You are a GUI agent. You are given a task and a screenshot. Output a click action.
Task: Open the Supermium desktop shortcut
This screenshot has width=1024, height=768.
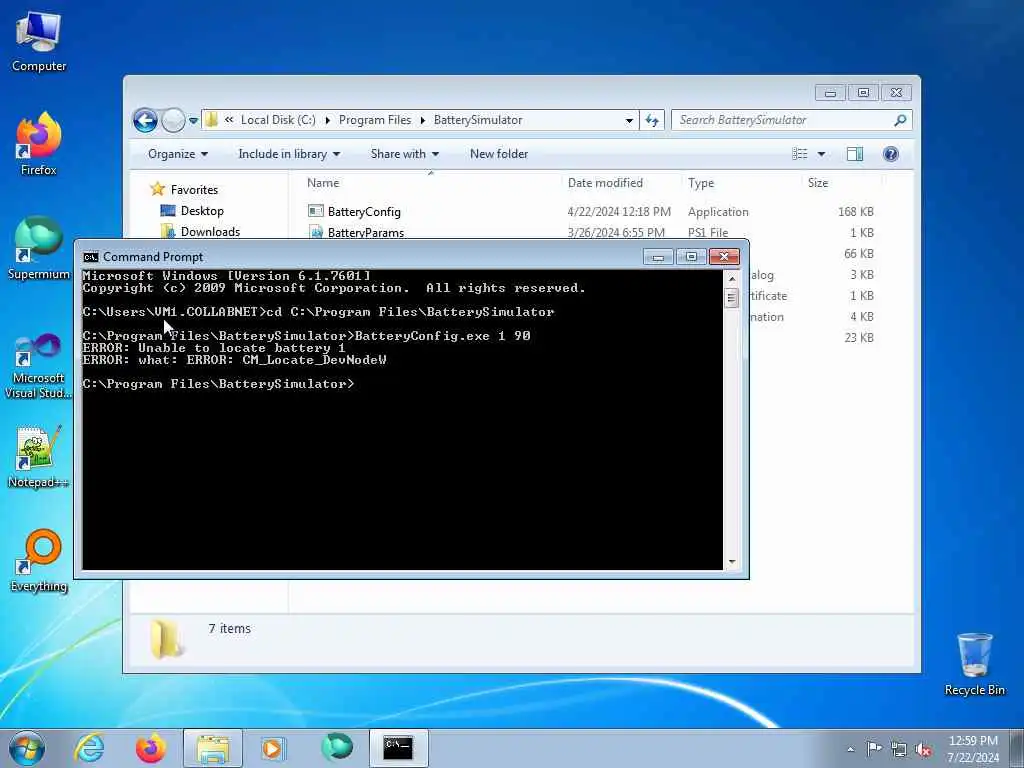[x=39, y=248]
